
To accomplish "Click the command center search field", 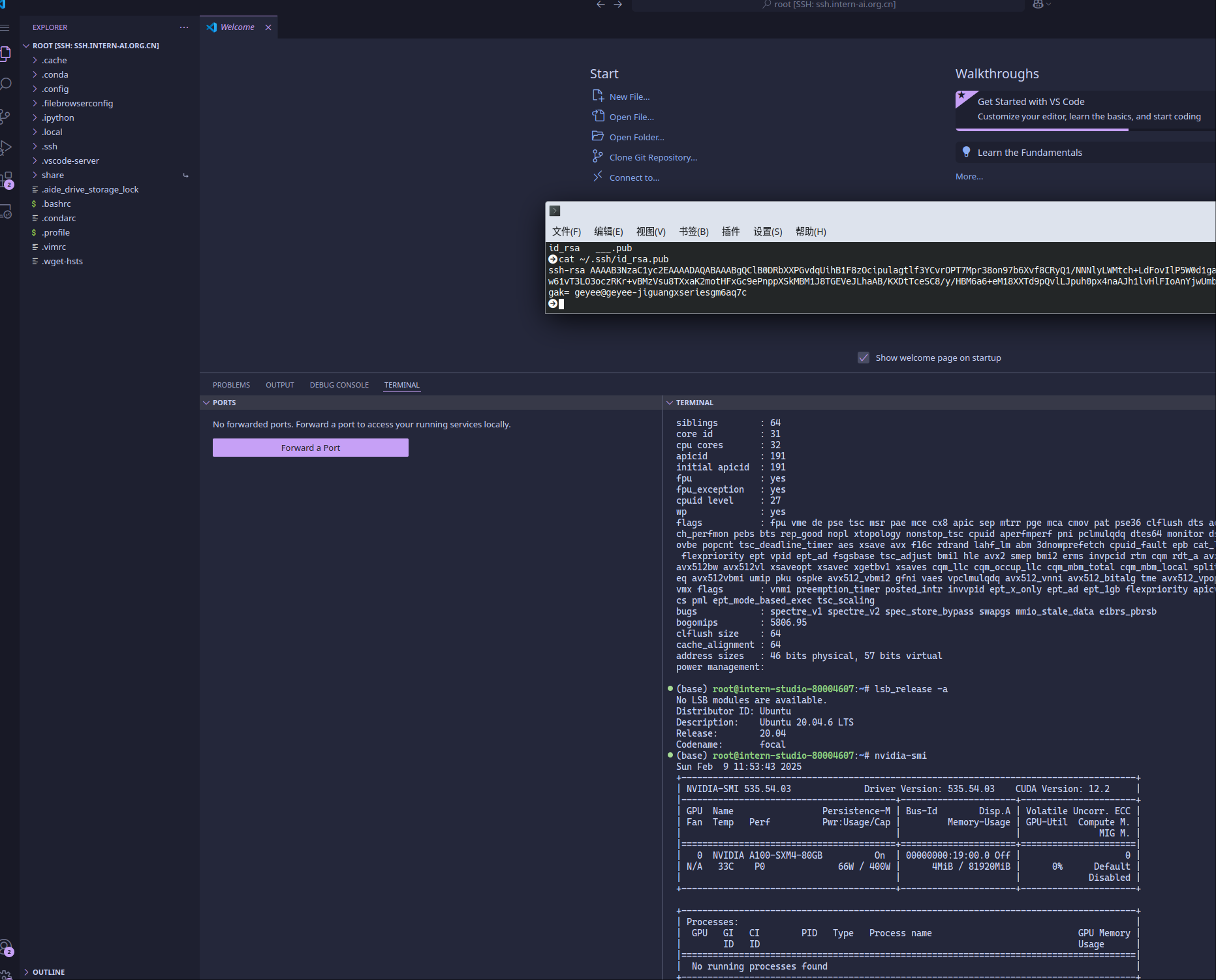I will (828, 5).
